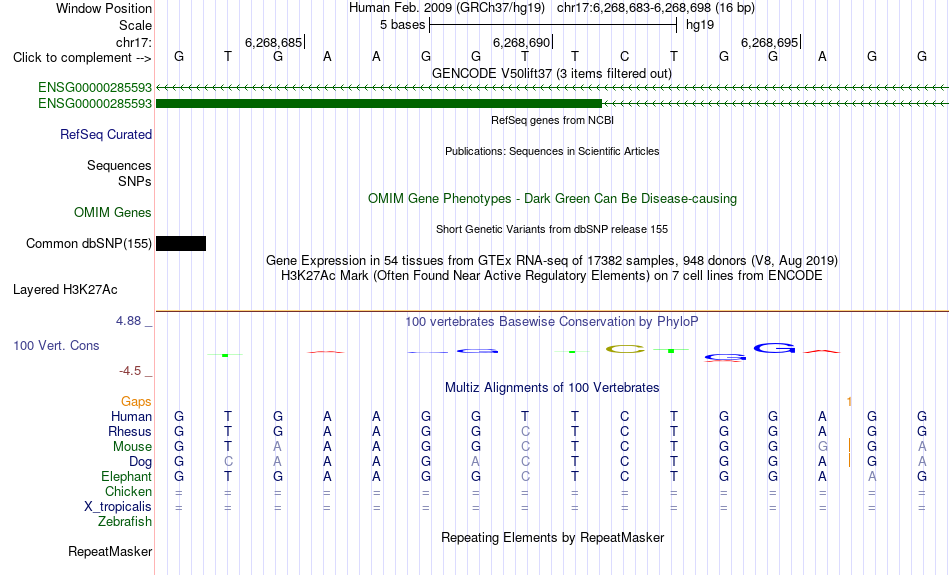Click the 'chr17:' ruler label
The width and height of the screenshot is (950, 575).
[134, 42]
